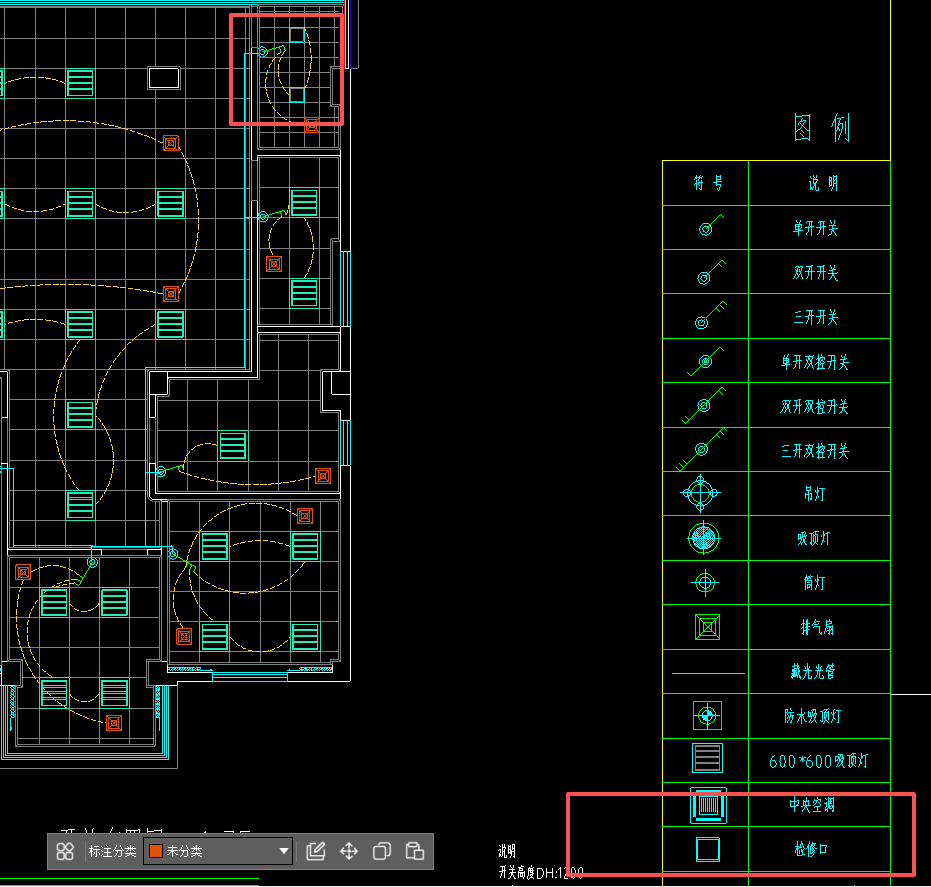This screenshot has width=931, height=887.
Task: Click the 三开双控开关 symbol in legend
Action: [x=702, y=449]
